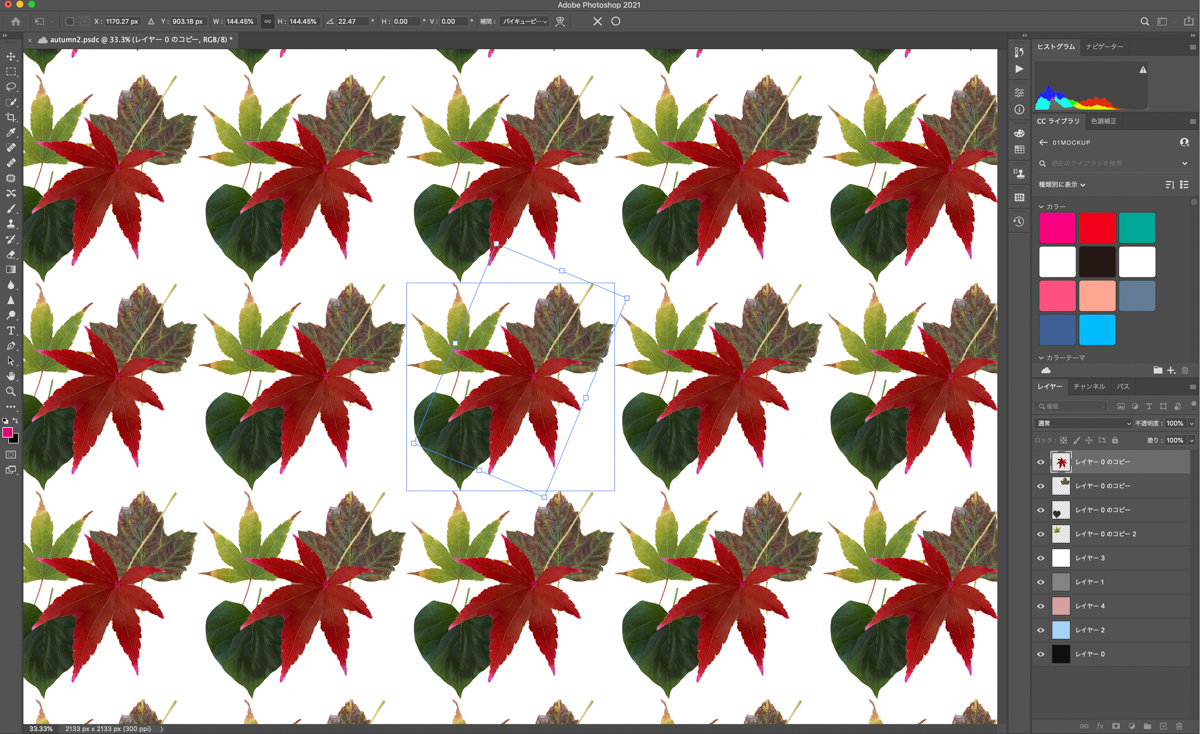Hide the レイヤー 3 layer

(x=1040, y=558)
